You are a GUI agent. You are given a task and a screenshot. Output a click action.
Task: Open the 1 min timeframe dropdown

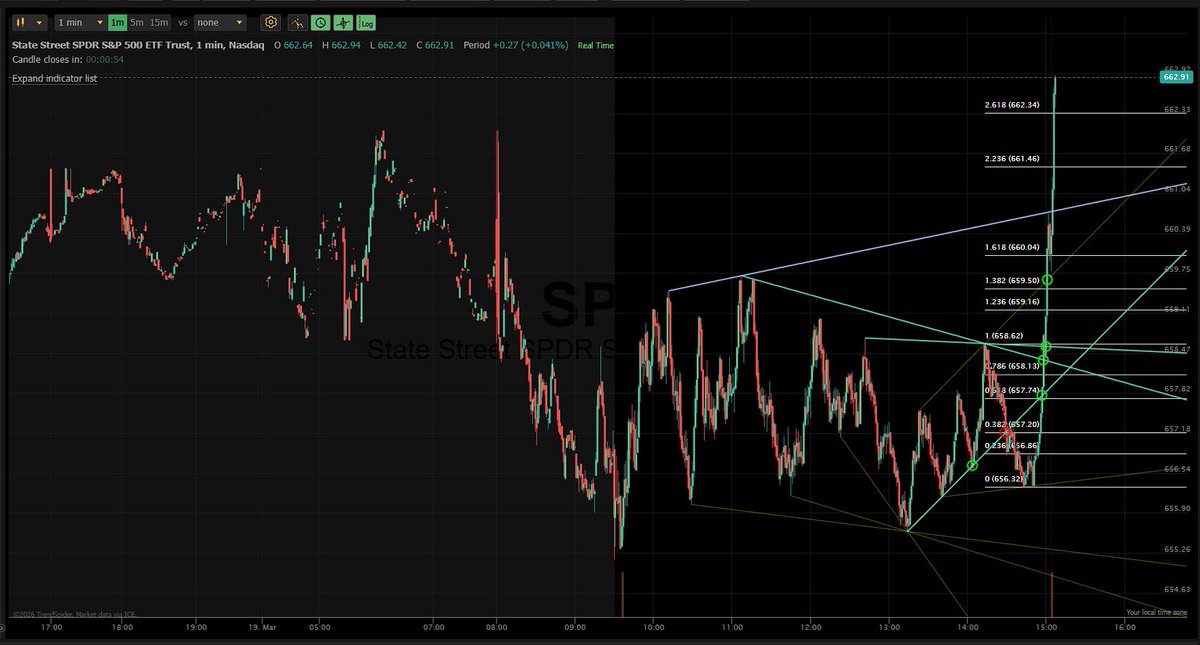coord(80,22)
